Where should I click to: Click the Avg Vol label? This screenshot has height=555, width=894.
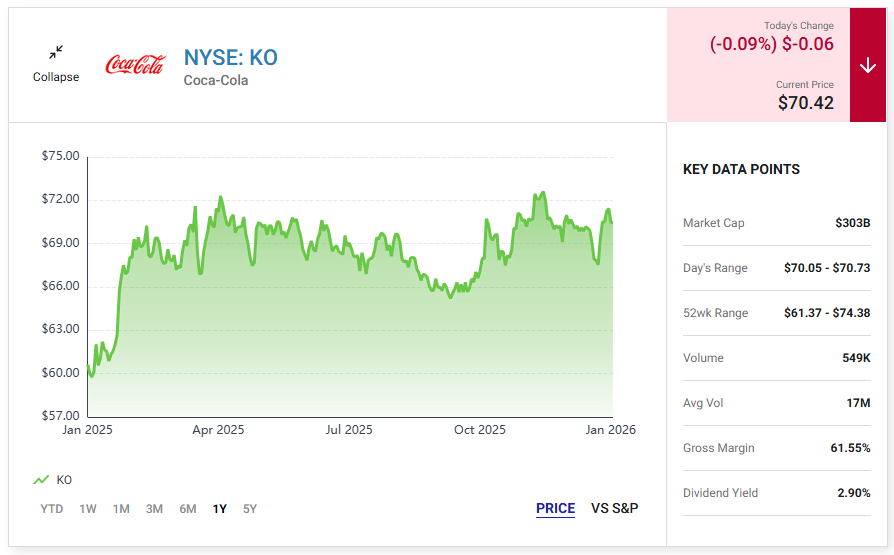coord(703,403)
